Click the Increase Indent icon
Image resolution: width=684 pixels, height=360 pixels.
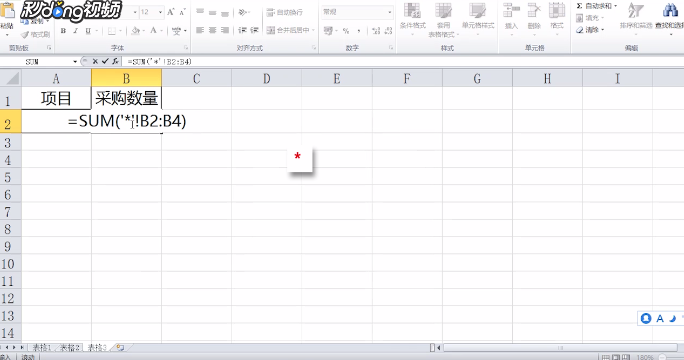pos(255,30)
